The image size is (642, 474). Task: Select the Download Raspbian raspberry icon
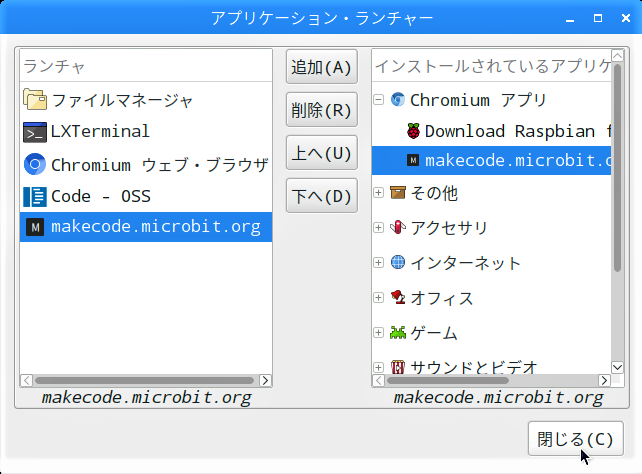[x=414, y=131]
